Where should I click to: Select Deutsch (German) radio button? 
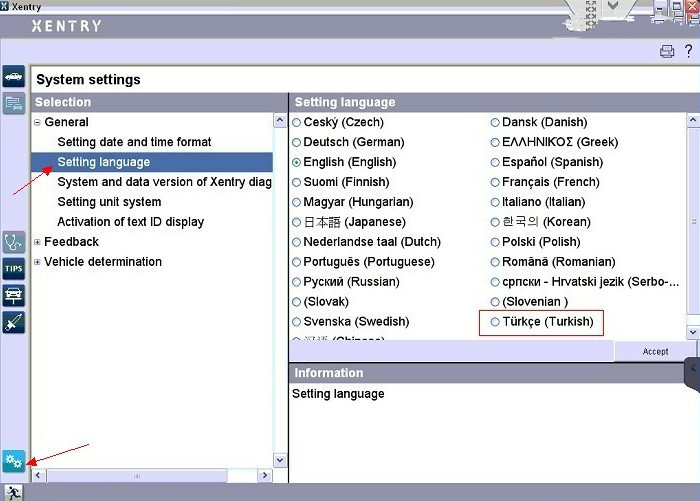[x=296, y=142]
